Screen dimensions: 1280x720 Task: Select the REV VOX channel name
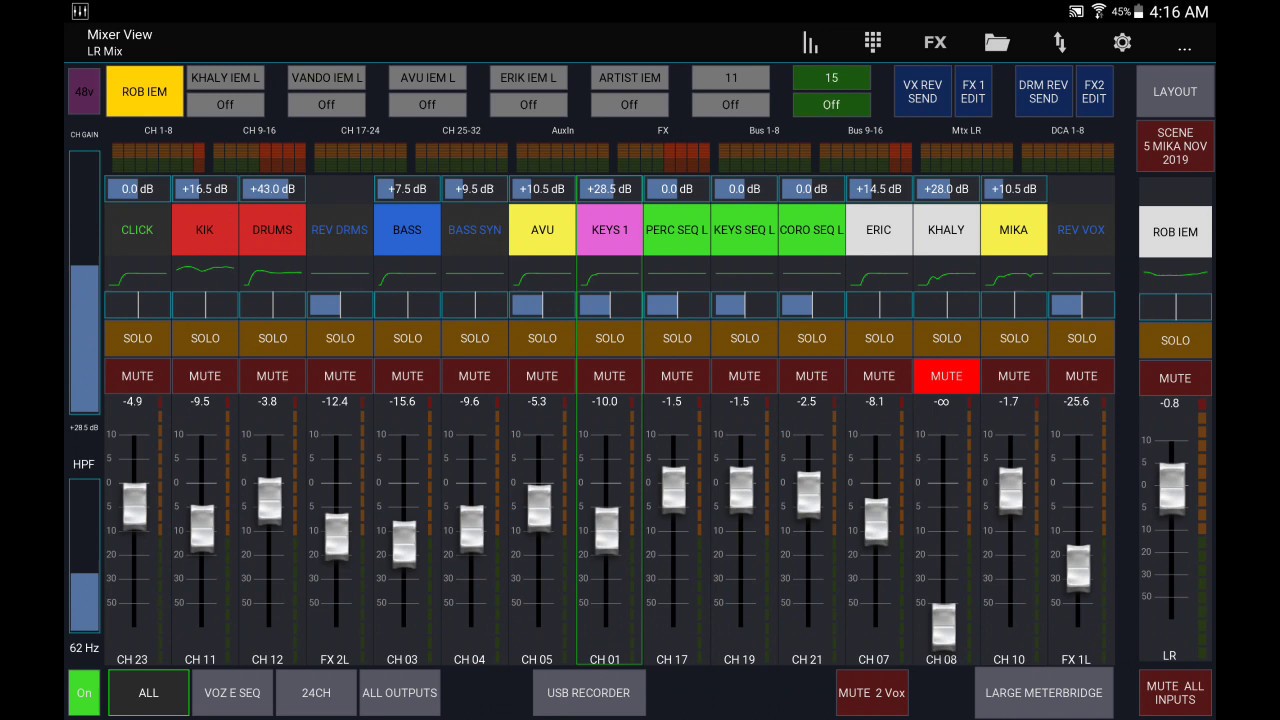1081,230
